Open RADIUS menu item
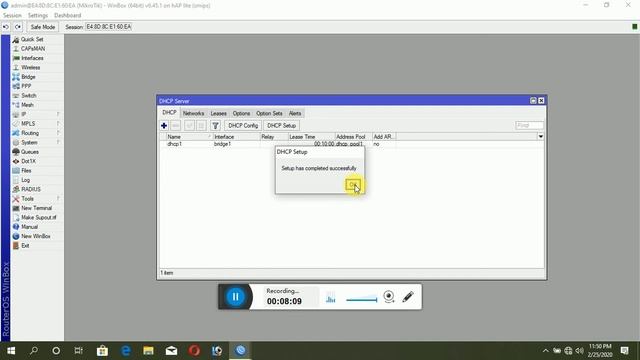640x360 pixels. coord(31,189)
